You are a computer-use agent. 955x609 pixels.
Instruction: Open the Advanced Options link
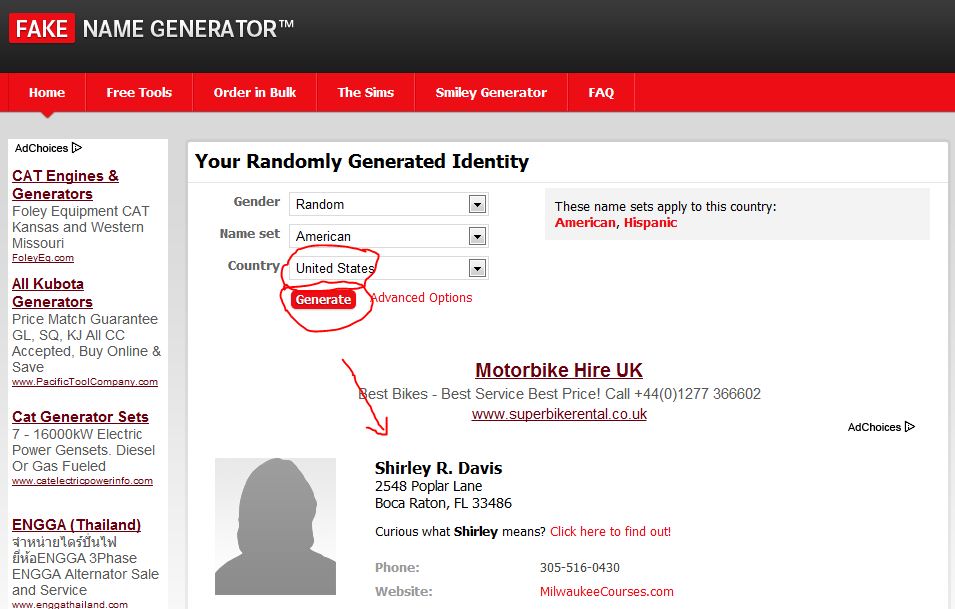coord(421,298)
